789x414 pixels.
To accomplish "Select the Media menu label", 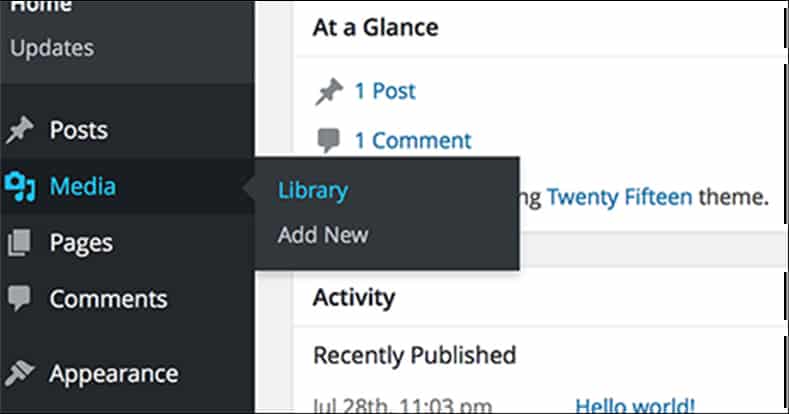I will 83,186.
